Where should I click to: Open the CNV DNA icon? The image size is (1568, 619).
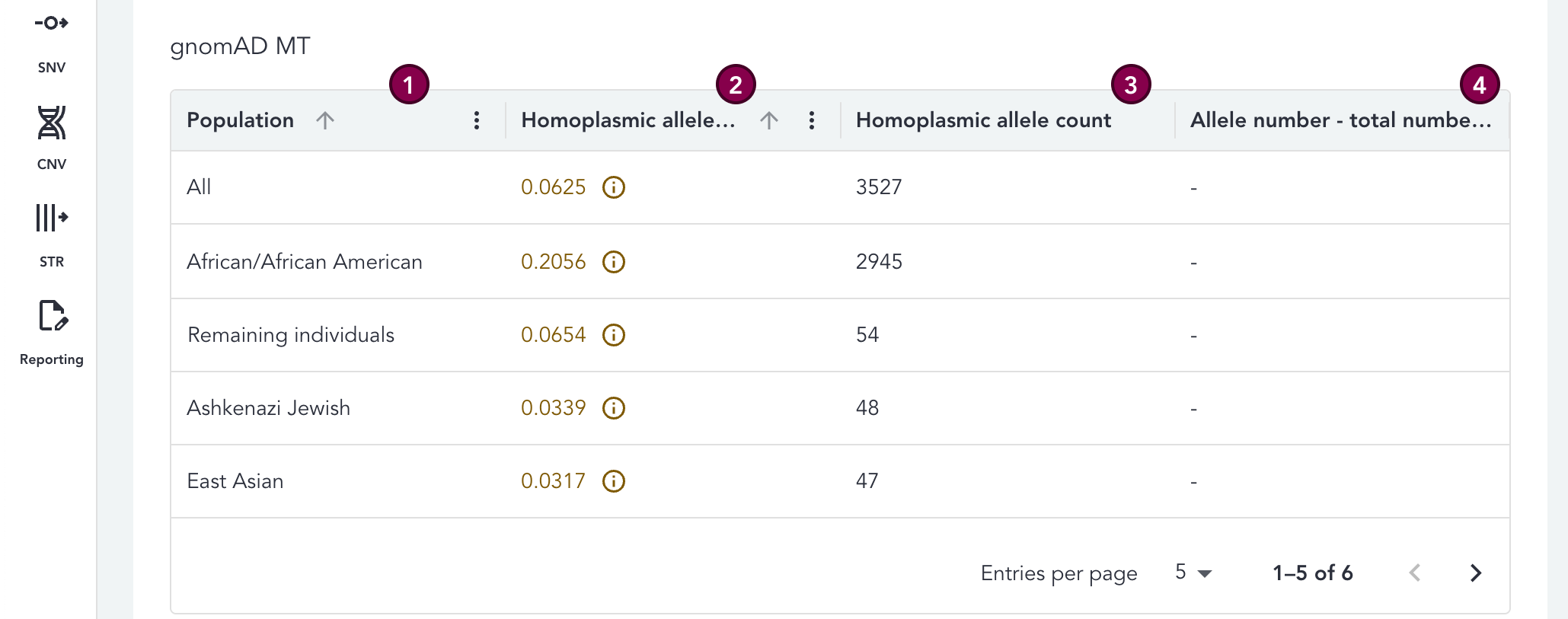(51, 123)
